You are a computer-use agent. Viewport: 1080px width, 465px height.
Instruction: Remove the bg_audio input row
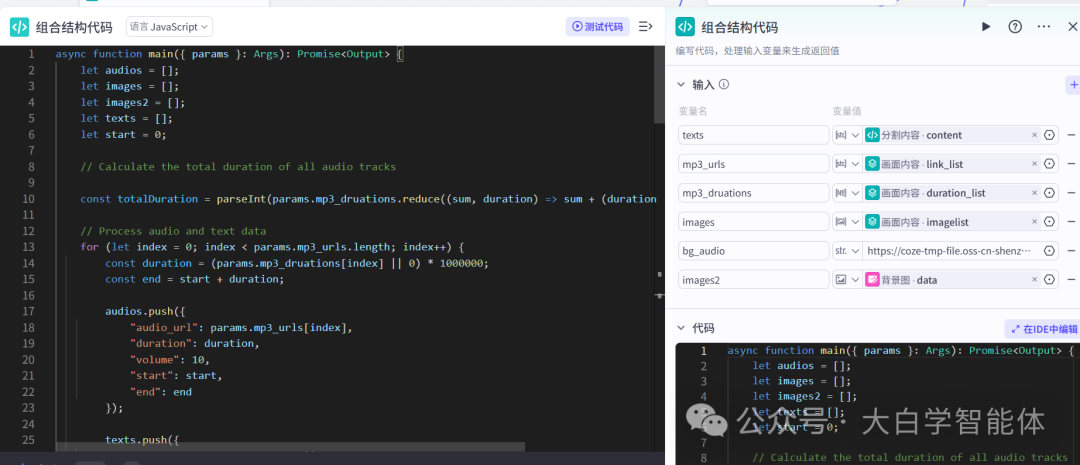pos(1071,251)
